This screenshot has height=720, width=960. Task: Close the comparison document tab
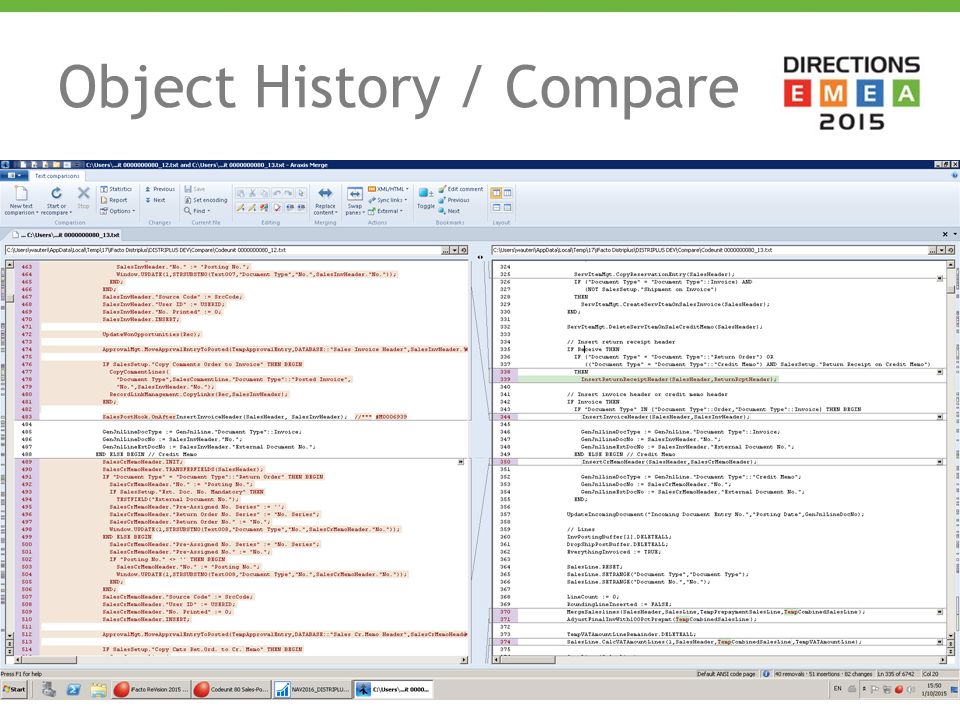point(945,234)
